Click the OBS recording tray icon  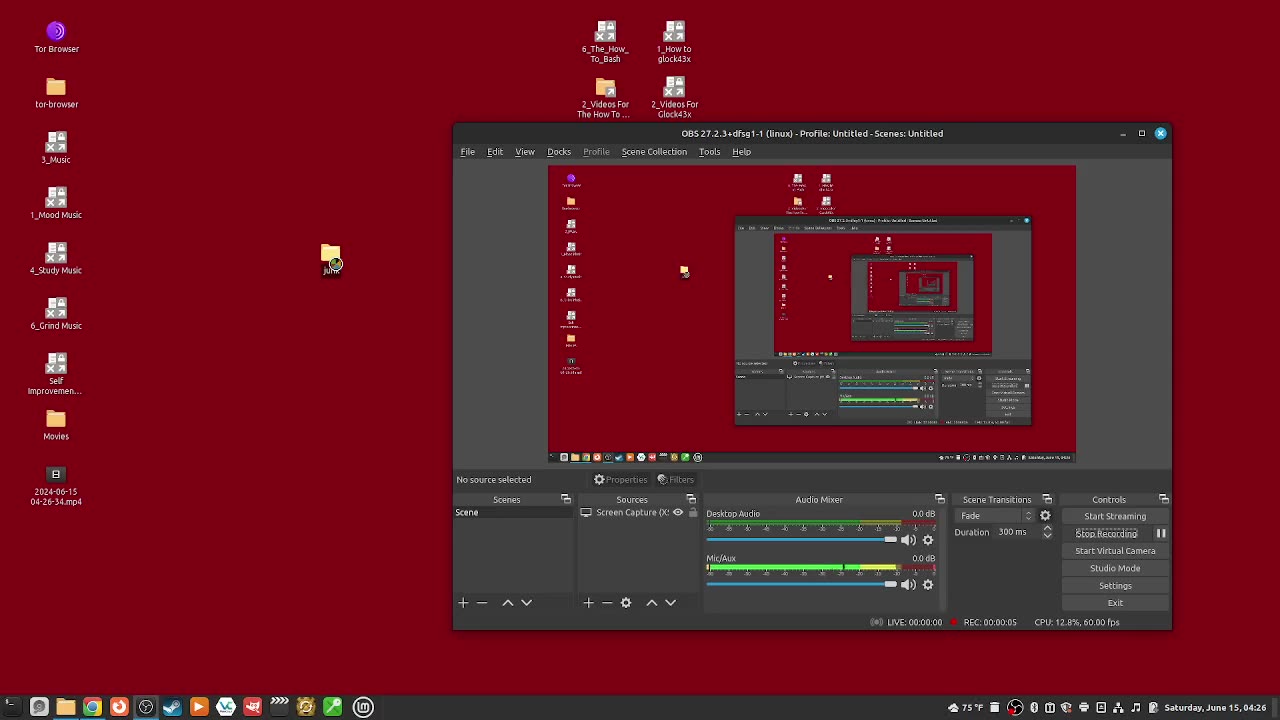coord(1015,708)
